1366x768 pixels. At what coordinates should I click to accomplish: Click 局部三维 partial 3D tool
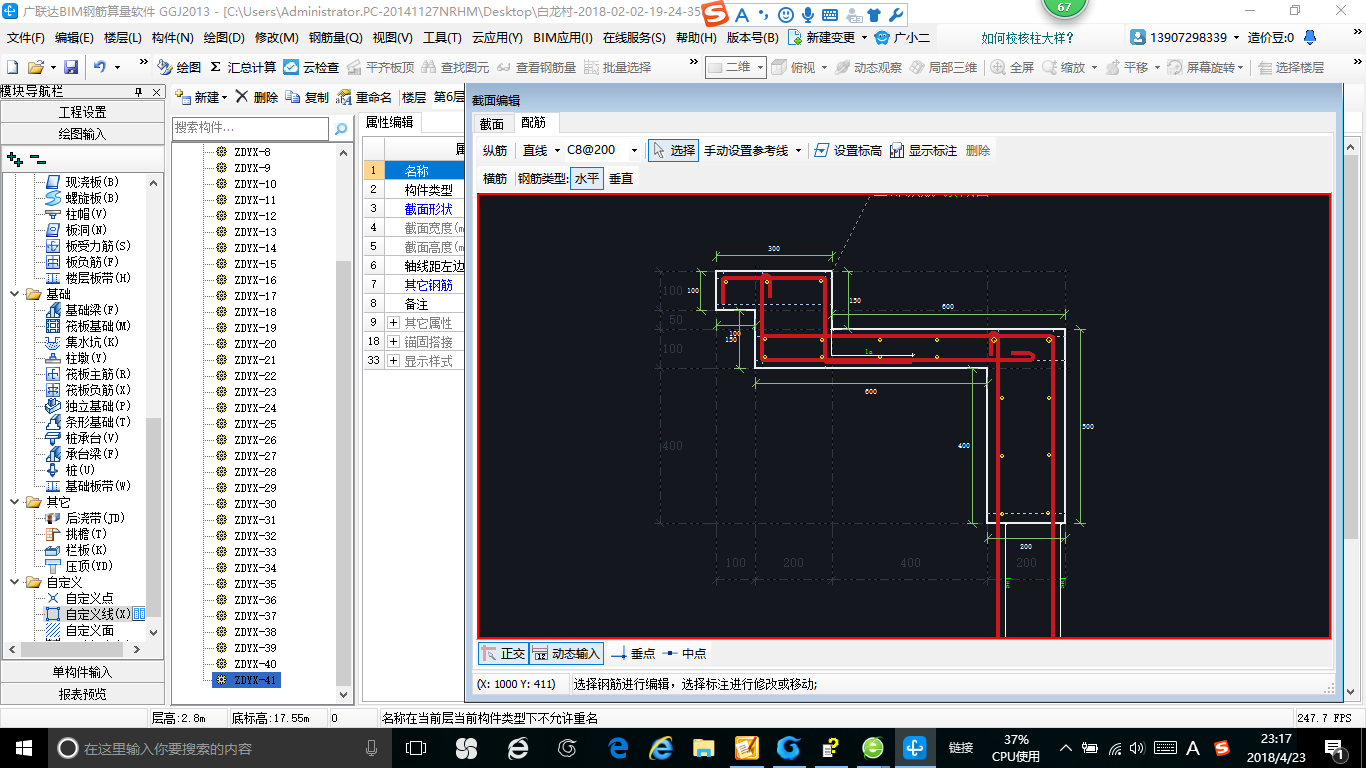[x=943, y=67]
